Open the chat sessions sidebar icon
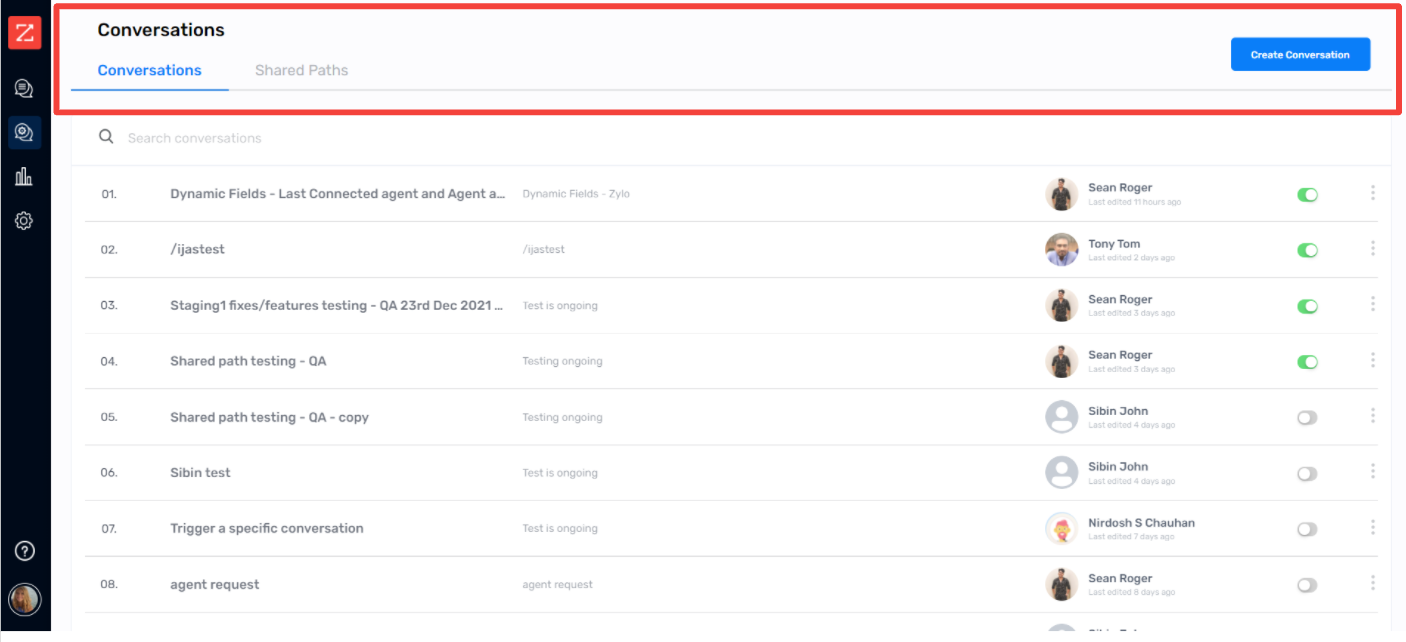 click(25, 88)
